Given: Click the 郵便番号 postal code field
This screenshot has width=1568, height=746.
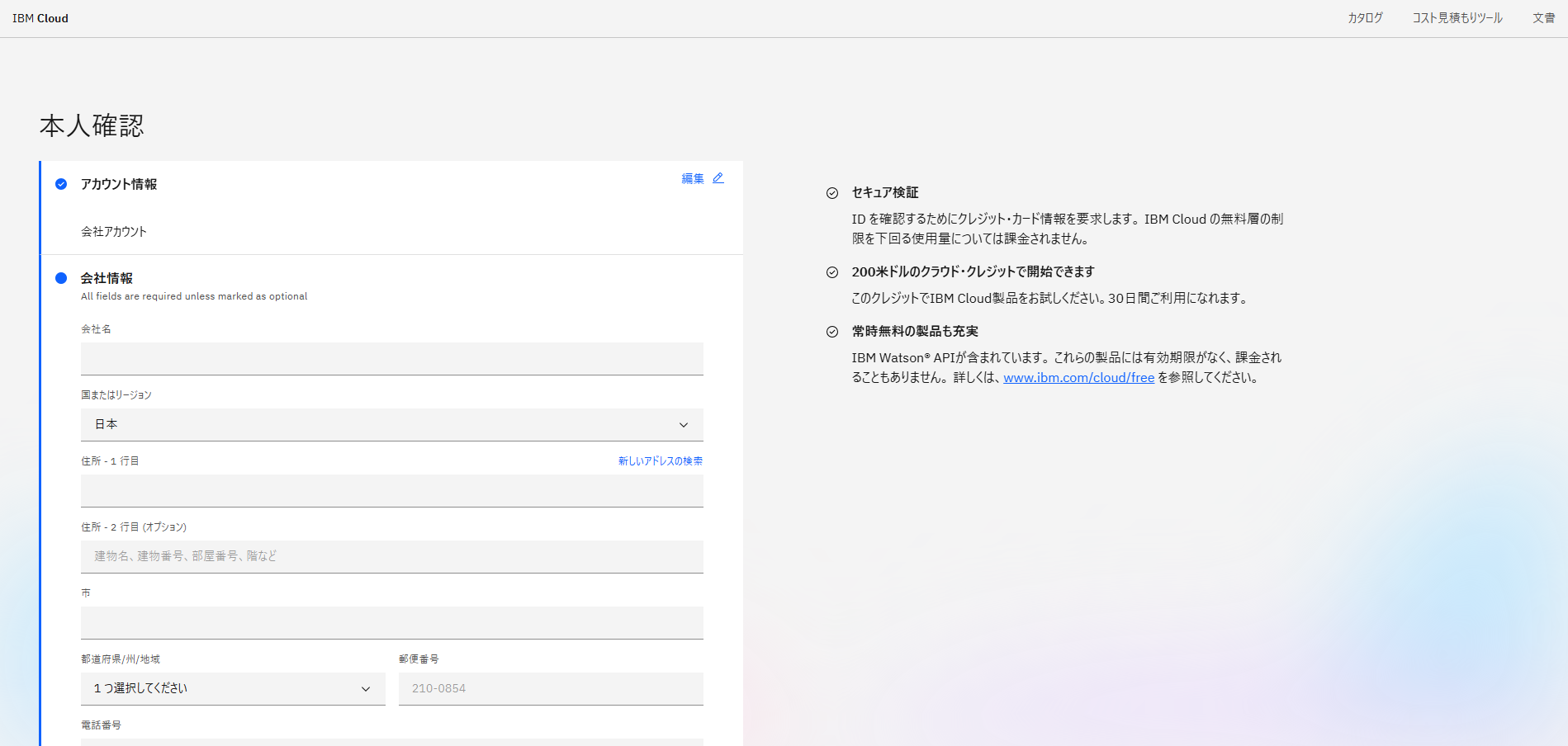Looking at the screenshot, I should click(x=551, y=689).
